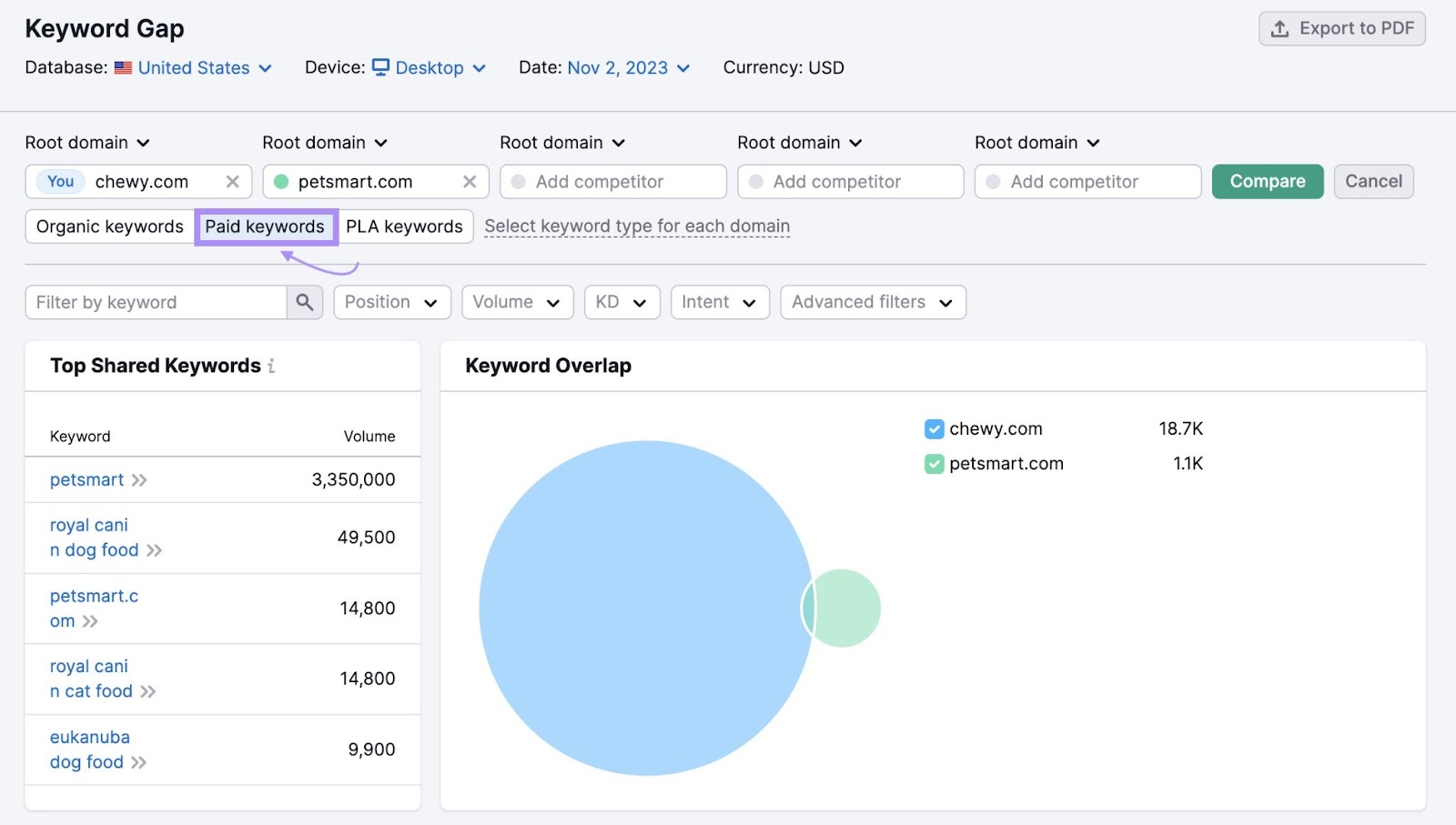The height and width of the screenshot is (825, 1456).
Task: Click the double-arrow icon after royal canin cat food
Action: [x=147, y=691]
